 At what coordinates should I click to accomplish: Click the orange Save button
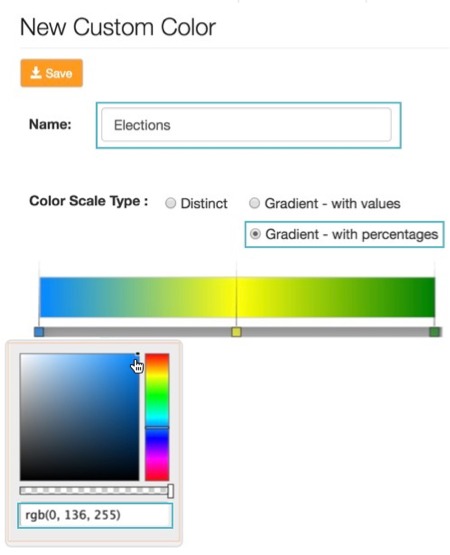click(52, 73)
